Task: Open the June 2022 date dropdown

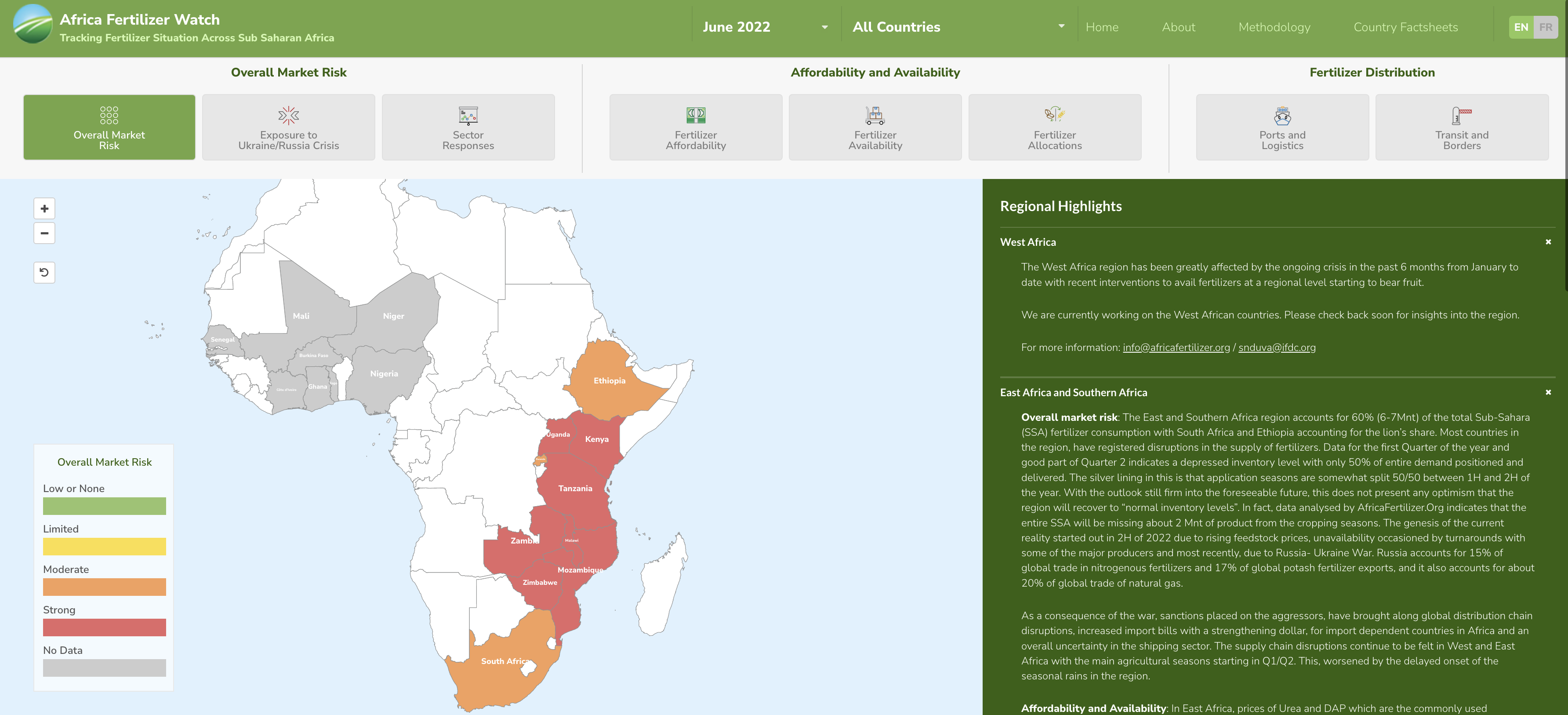Action: (x=765, y=27)
